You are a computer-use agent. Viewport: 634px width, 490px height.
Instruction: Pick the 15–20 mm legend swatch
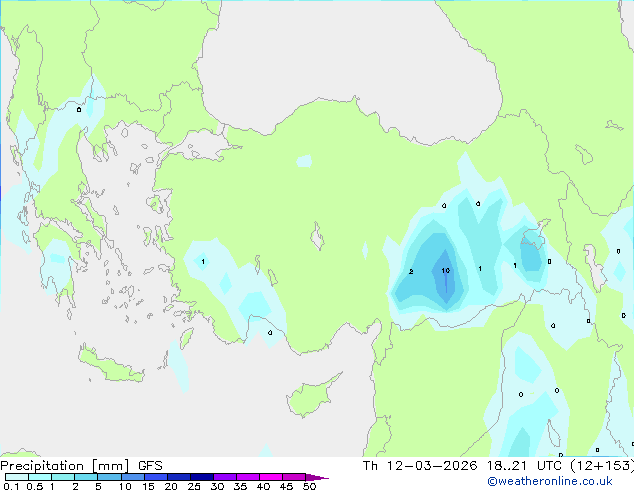[x=155, y=477]
